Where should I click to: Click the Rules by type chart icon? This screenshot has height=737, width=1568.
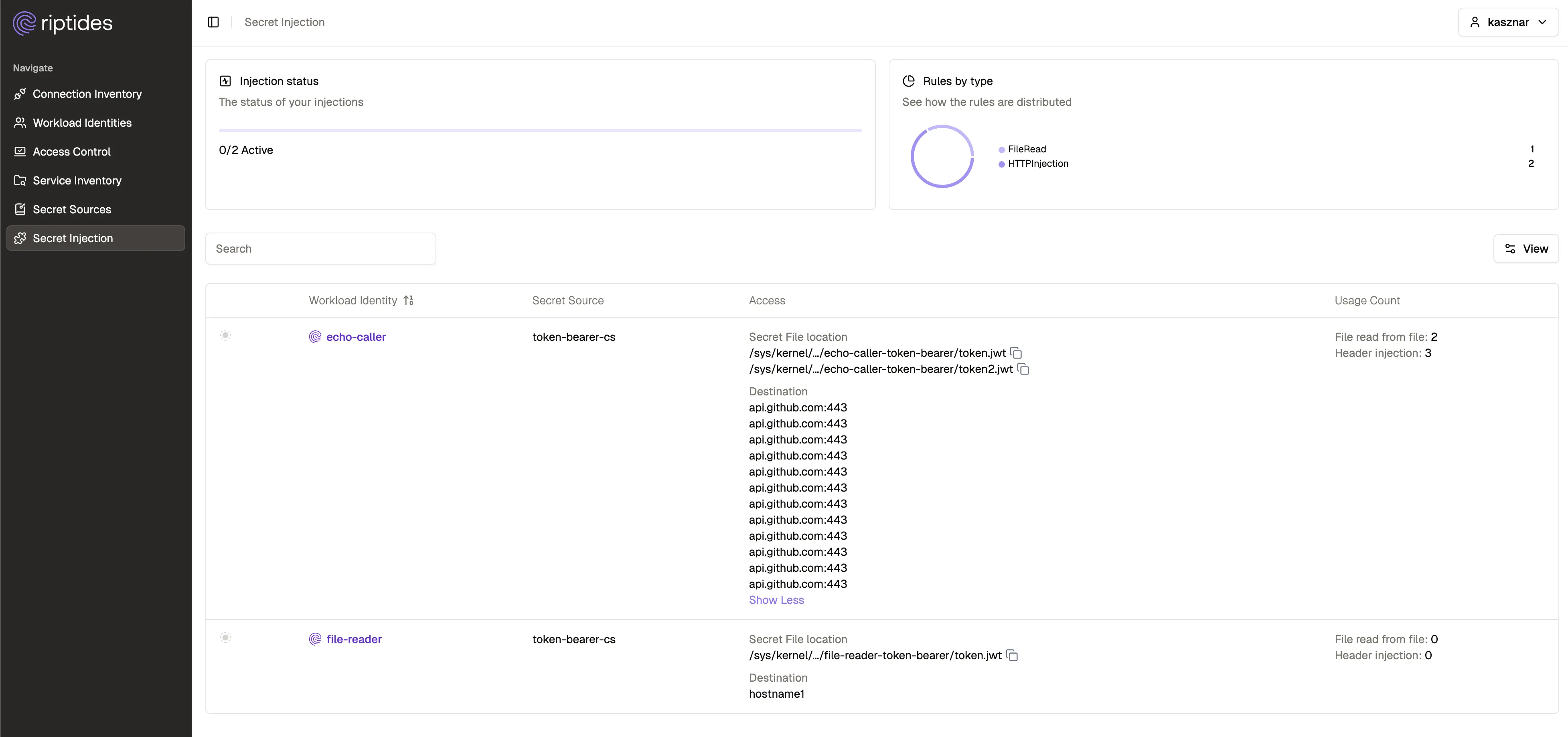coord(909,81)
